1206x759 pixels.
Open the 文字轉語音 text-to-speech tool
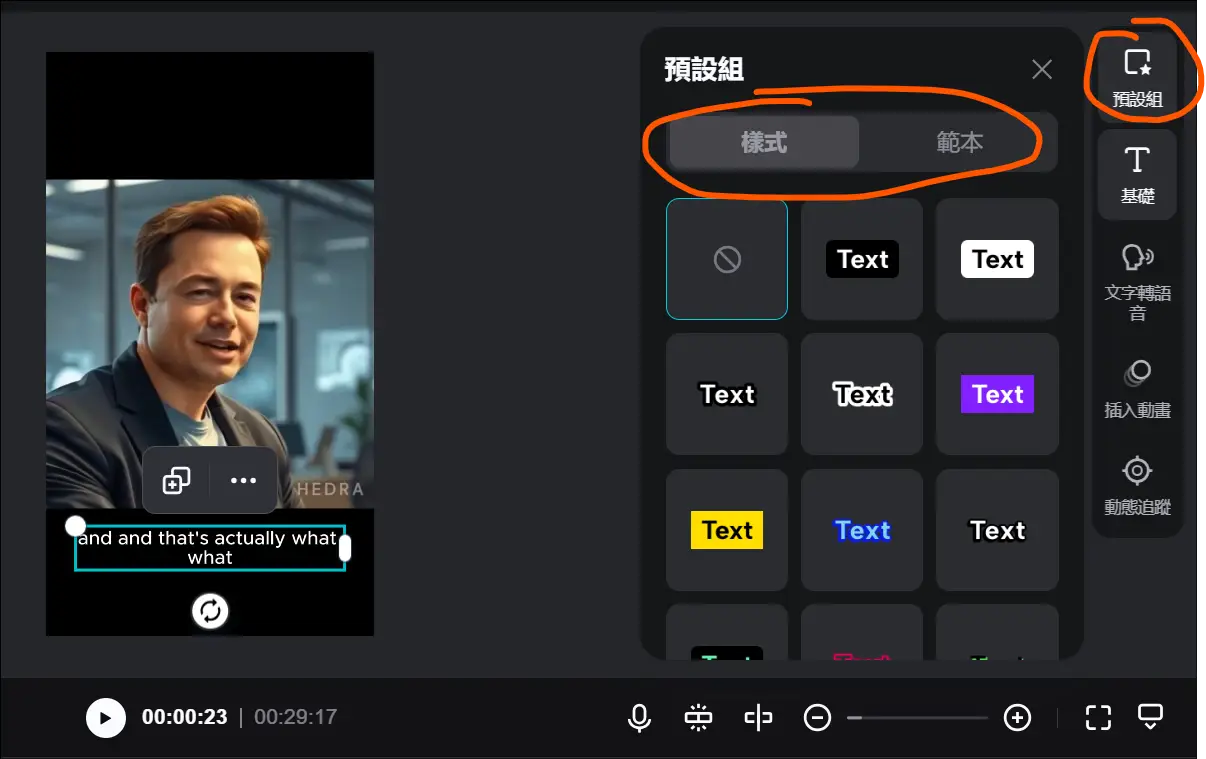point(1137,281)
